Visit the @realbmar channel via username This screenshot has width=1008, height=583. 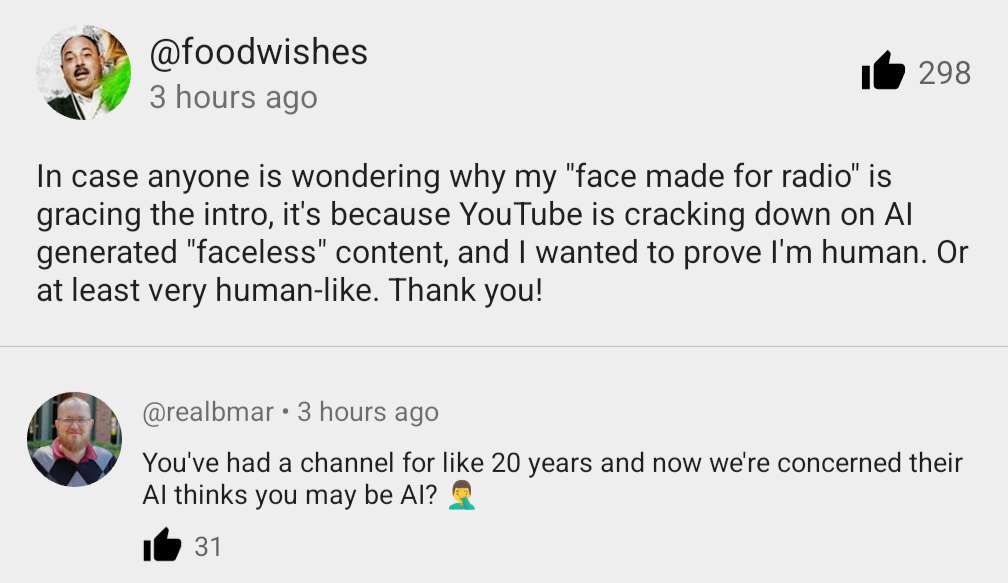coord(208,412)
